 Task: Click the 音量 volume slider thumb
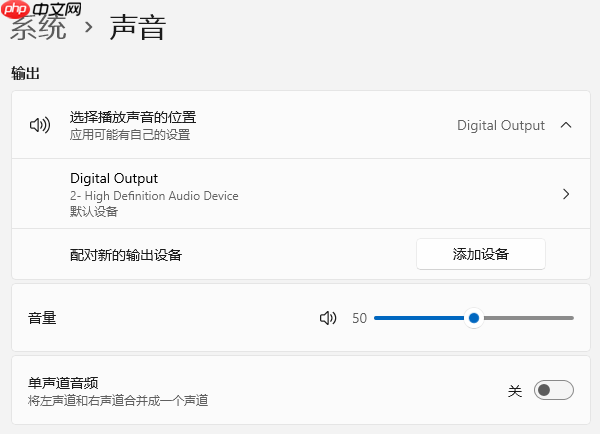tap(474, 318)
